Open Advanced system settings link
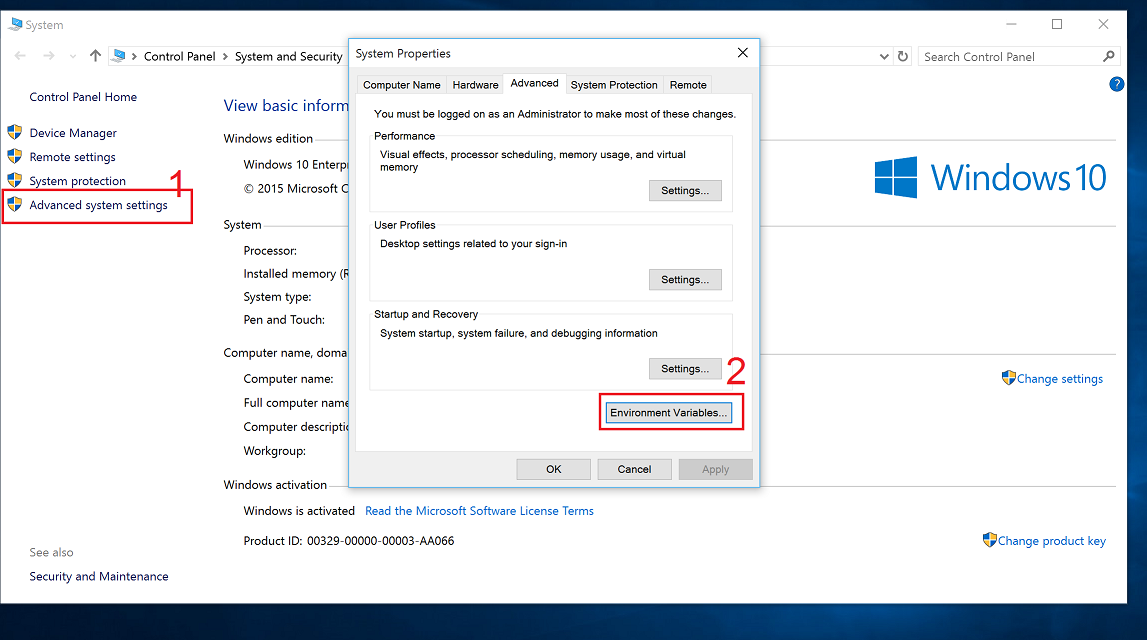Viewport: 1147px width, 640px height. click(99, 205)
